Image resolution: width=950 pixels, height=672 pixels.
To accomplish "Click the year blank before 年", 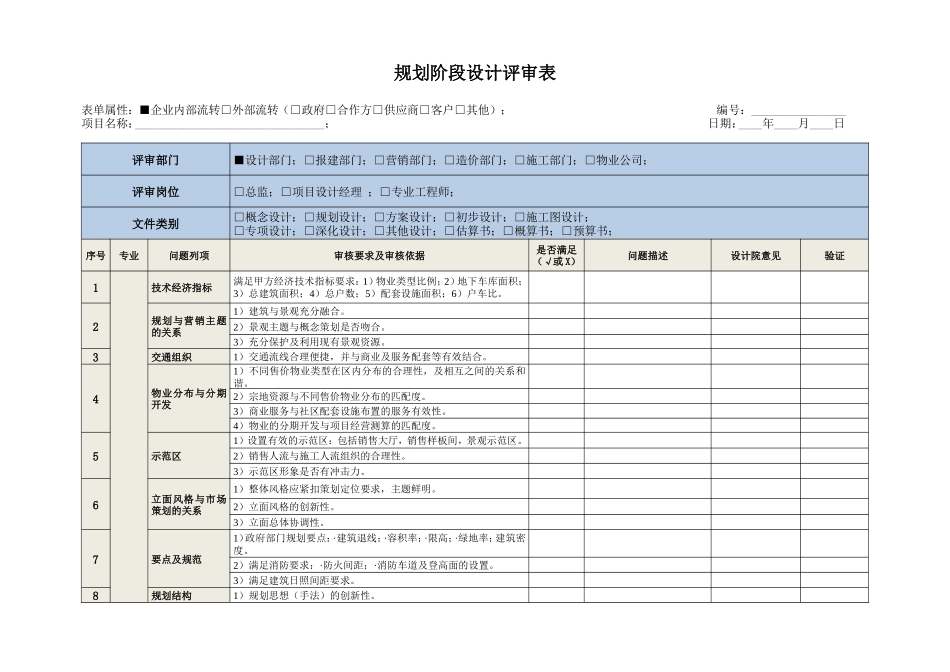I will point(750,124).
